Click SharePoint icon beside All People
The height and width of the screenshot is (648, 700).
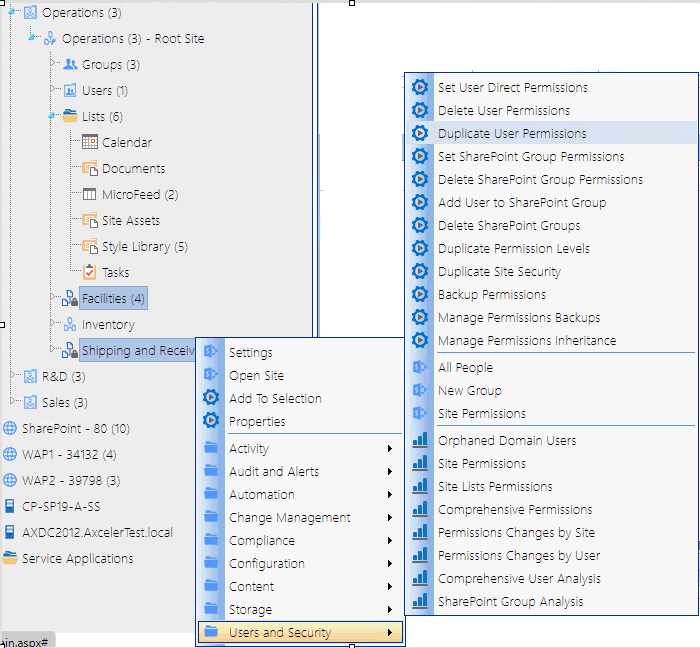(x=420, y=367)
